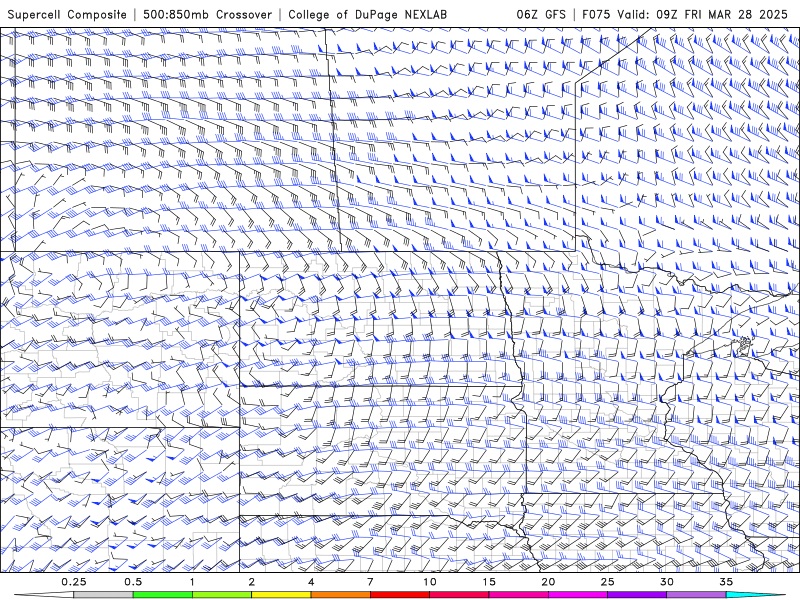The image size is (800, 600).
Task: Click the orange colorbar segment
Action: 340,595
